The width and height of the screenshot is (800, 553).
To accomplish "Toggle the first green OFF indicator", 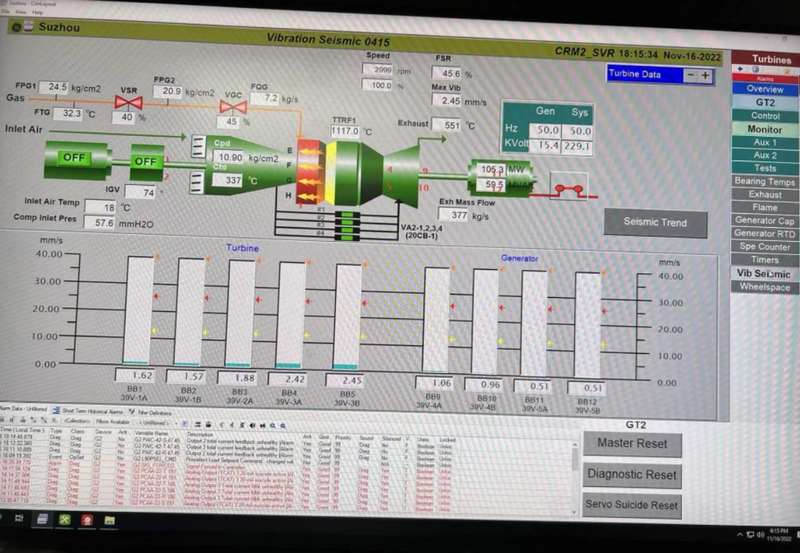I will [74, 159].
